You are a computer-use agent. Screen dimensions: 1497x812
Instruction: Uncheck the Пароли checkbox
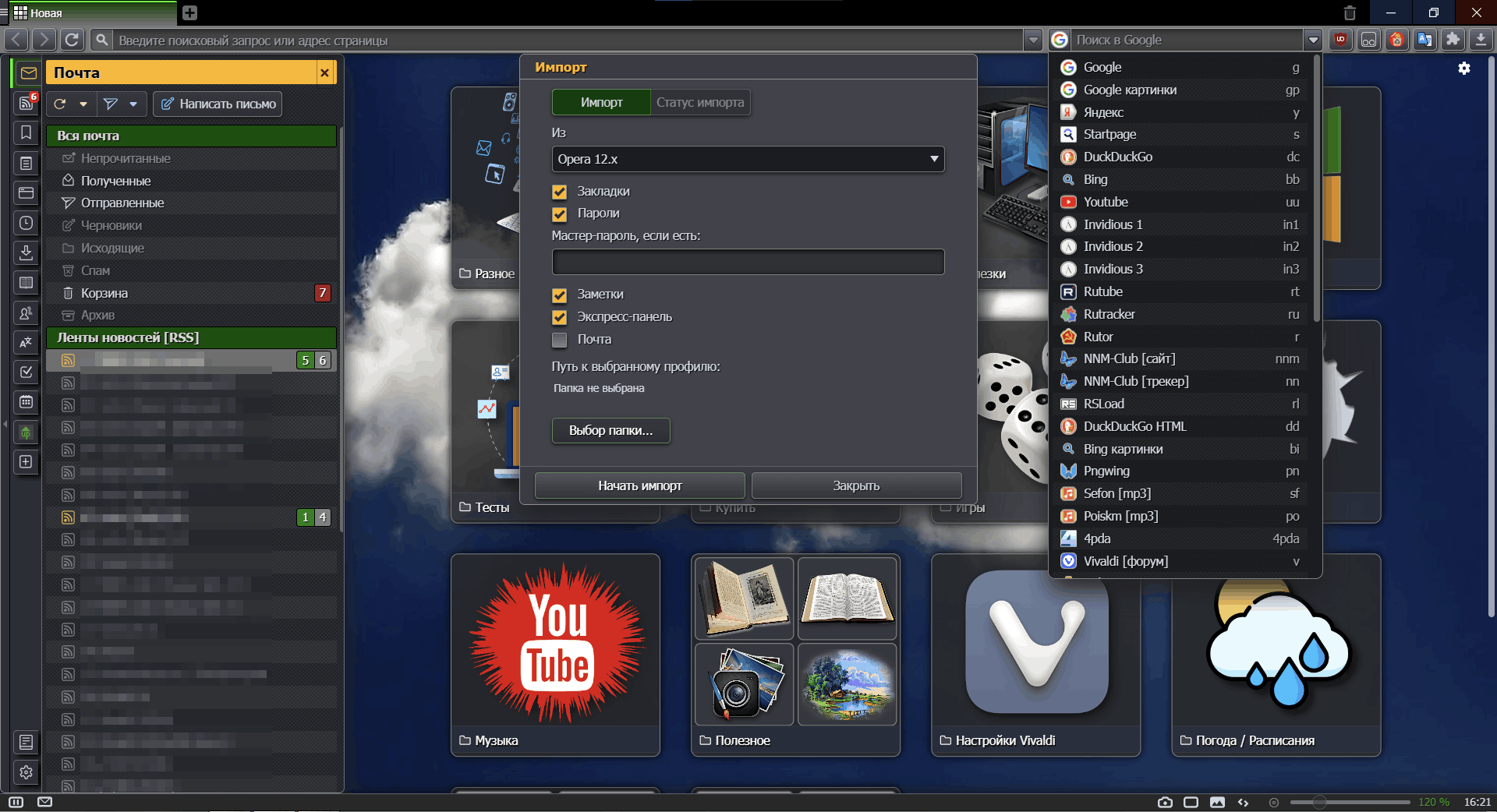(559, 214)
